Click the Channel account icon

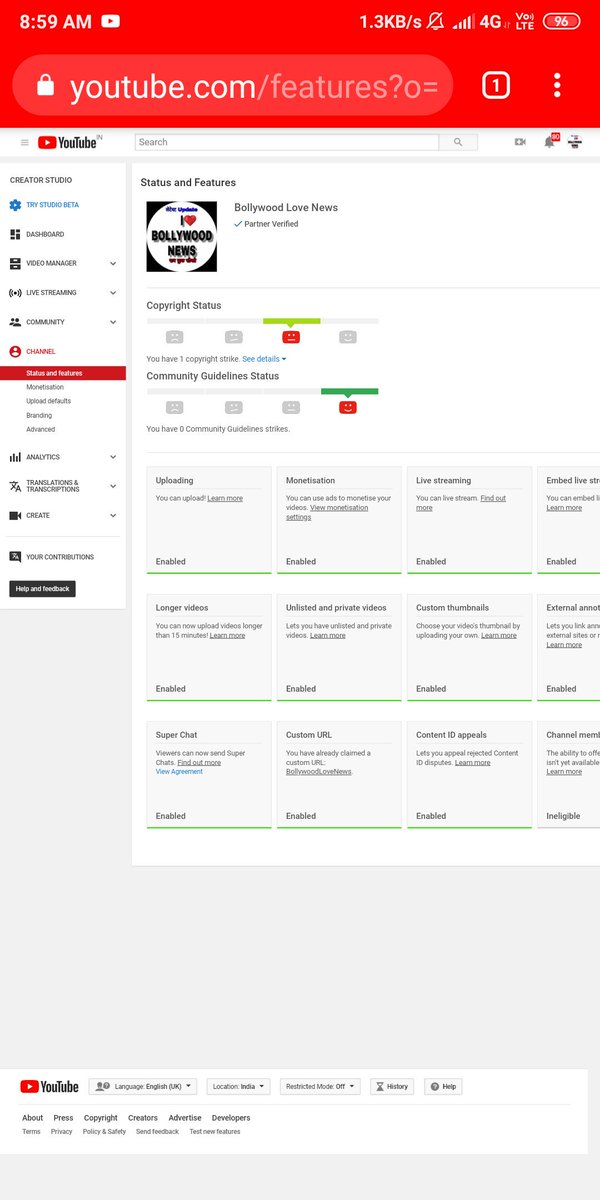pyautogui.click(x=15, y=352)
